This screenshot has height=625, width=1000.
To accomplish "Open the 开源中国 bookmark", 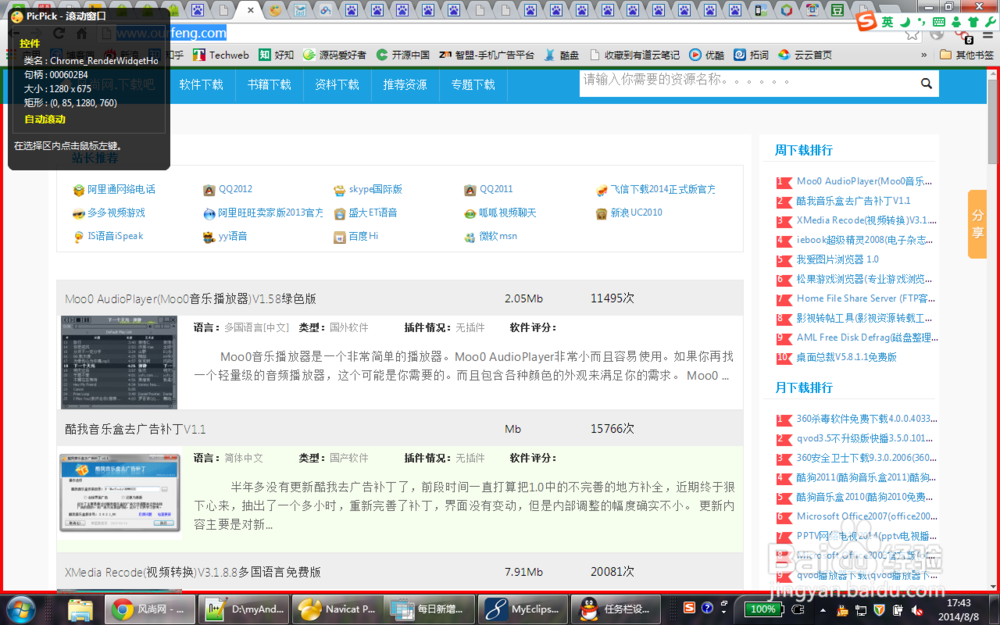I will click(x=402, y=55).
